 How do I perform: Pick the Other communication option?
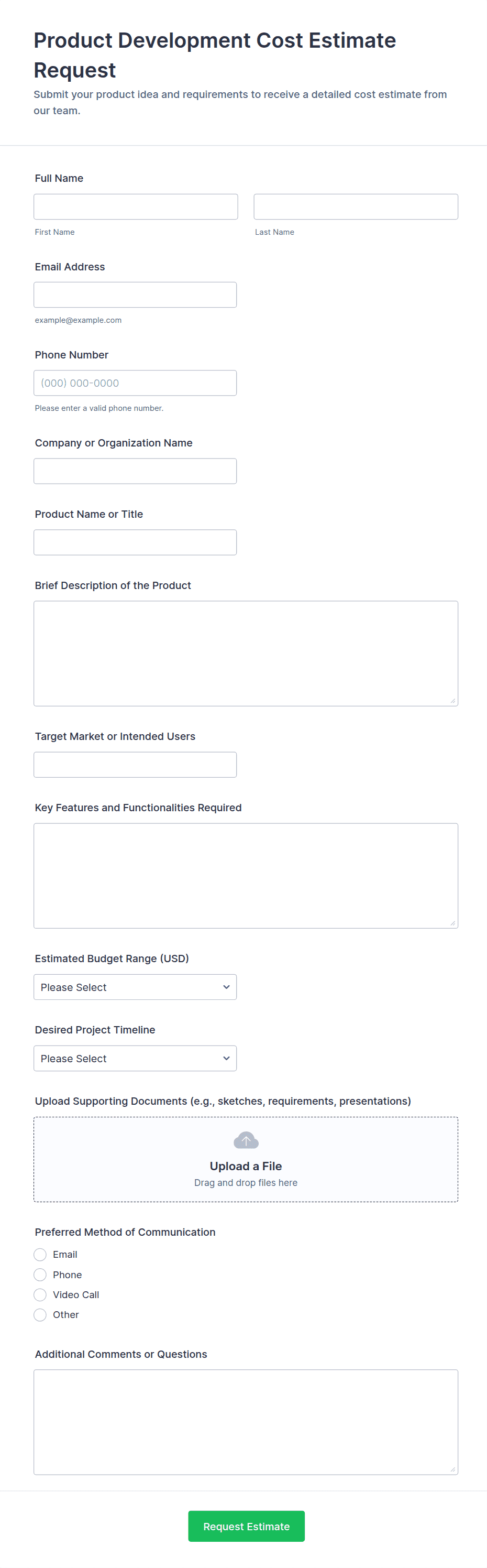40,1315
